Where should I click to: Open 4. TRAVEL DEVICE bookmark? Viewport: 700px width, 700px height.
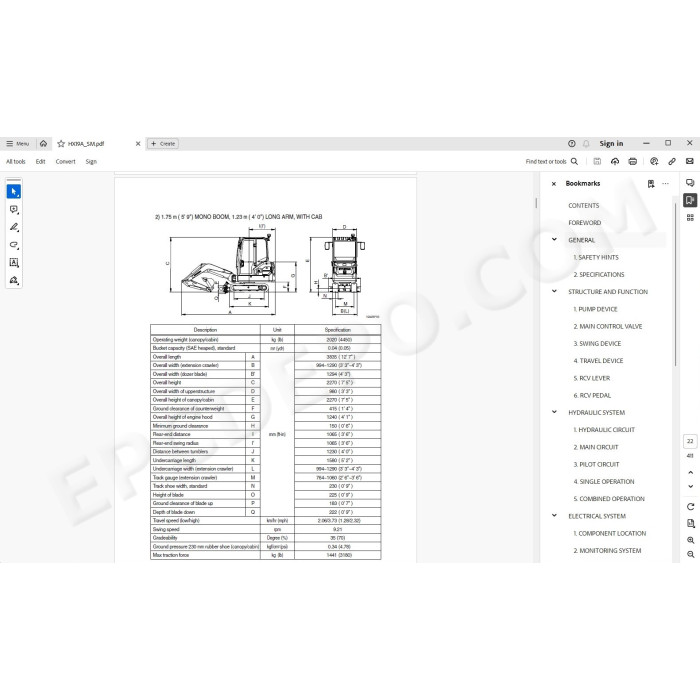tap(598, 361)
